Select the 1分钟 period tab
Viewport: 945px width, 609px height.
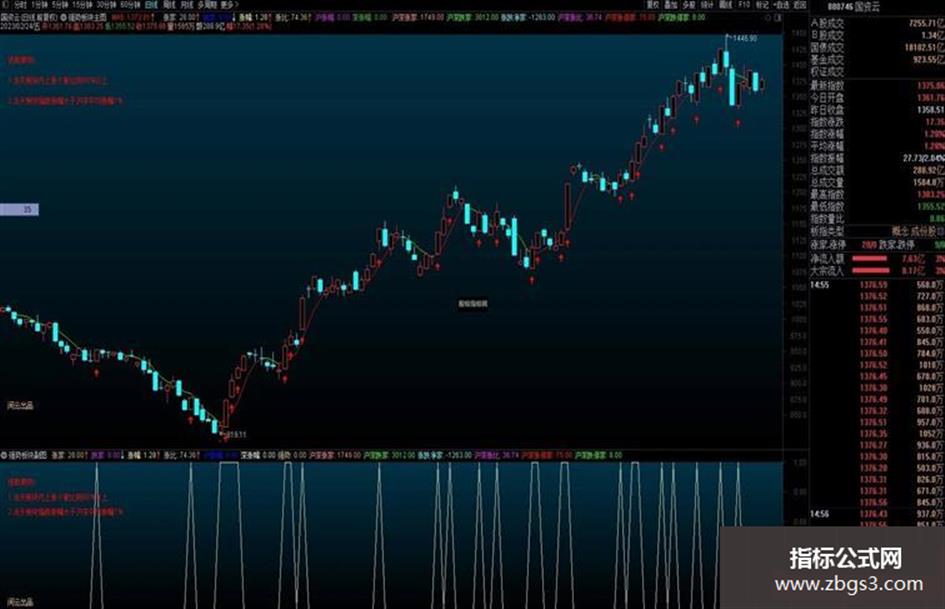[x=39, y=5]
